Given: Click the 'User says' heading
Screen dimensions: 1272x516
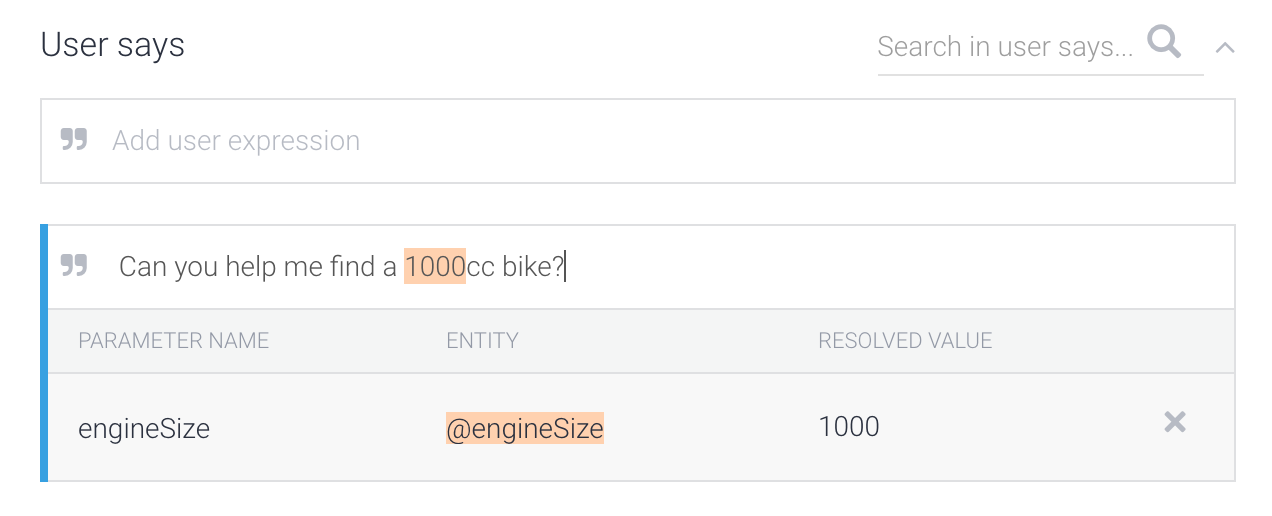Looking at the screenshot, I should pyautogui.click(x=113, y=45).
